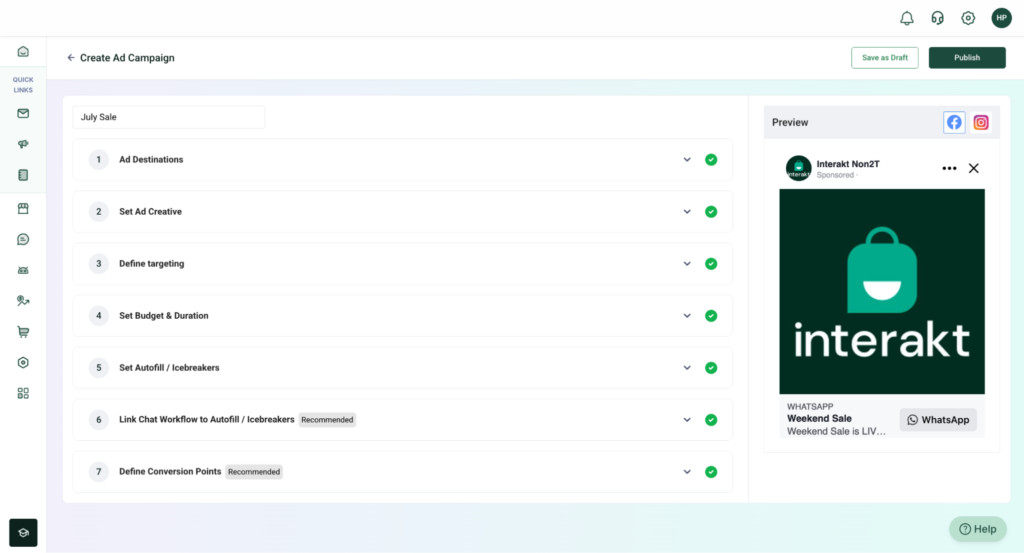Open the graduation cap learning icon
The image size is (1024, 553).
pos(23,533)
